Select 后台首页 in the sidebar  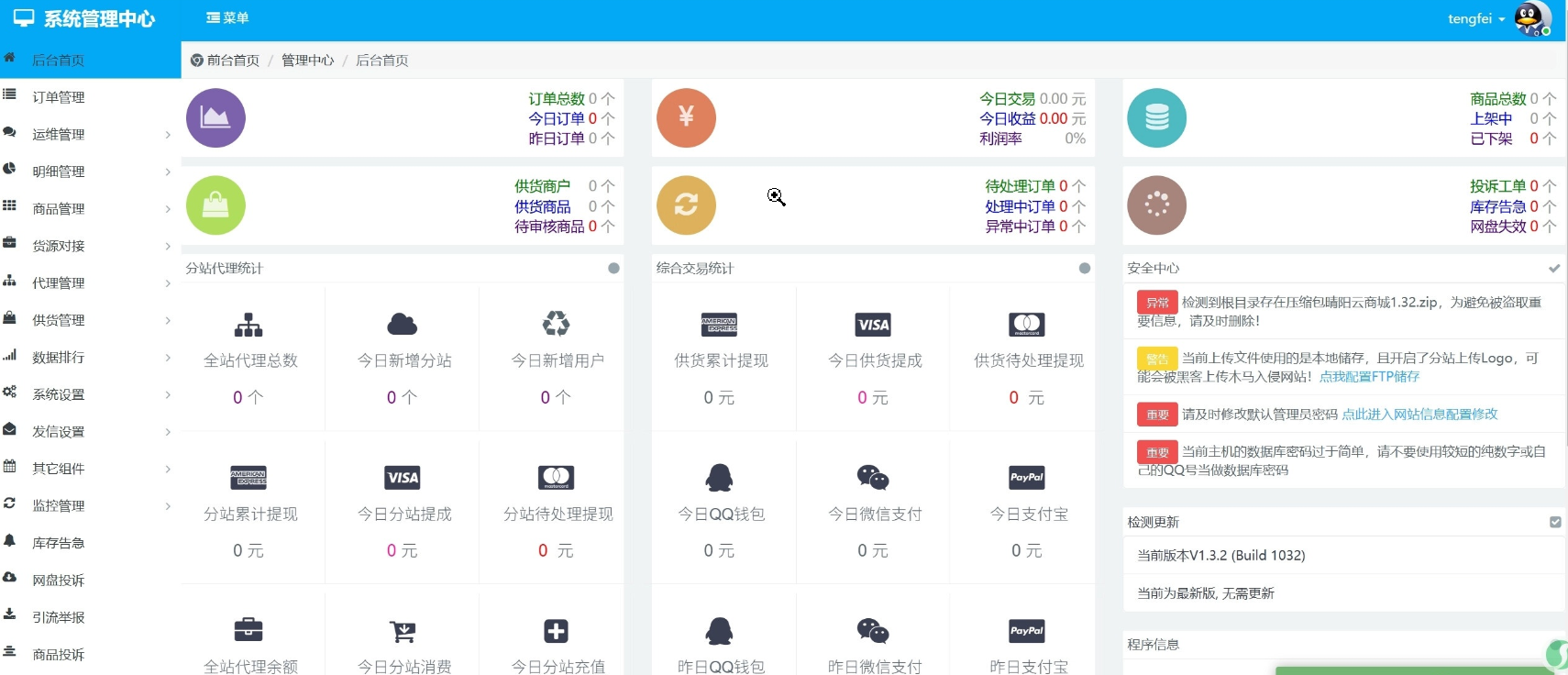[x=90, y=60]
